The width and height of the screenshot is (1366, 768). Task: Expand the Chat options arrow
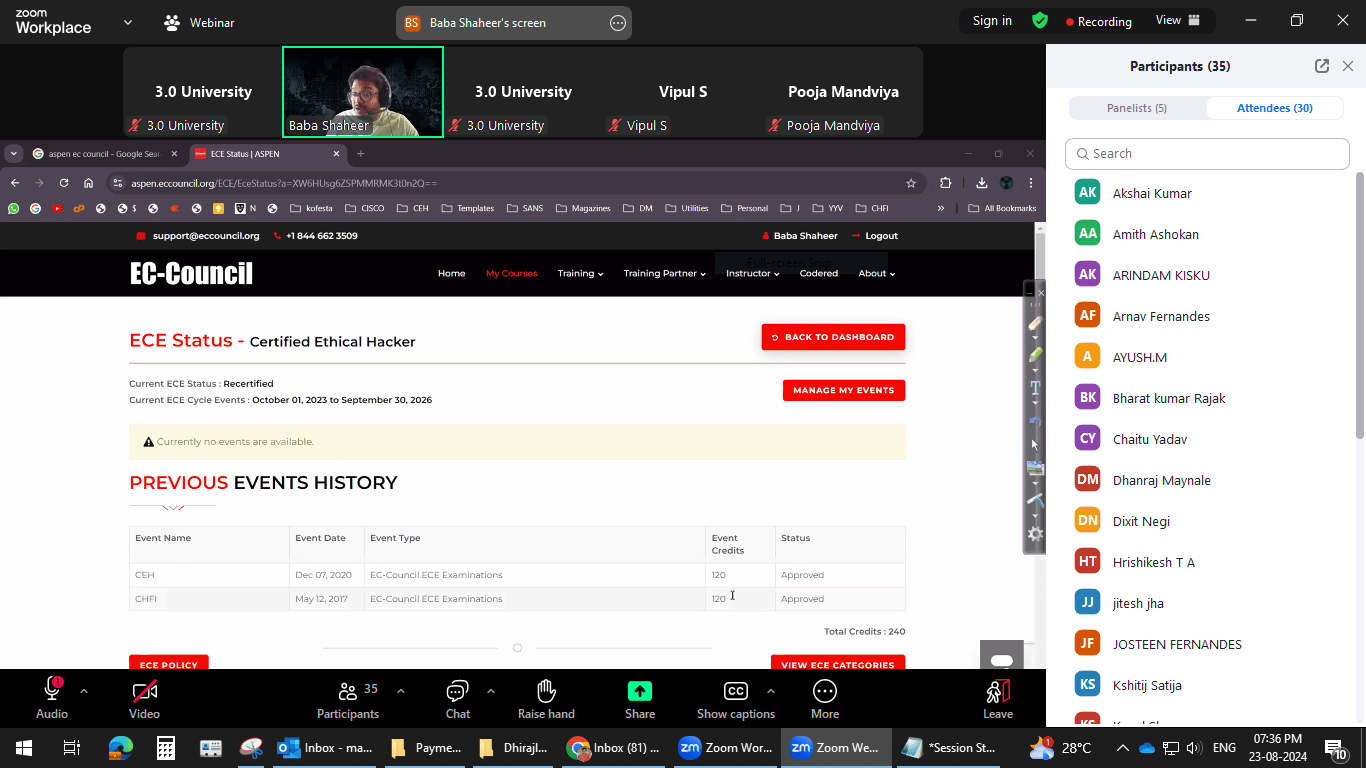click(491, 690)
